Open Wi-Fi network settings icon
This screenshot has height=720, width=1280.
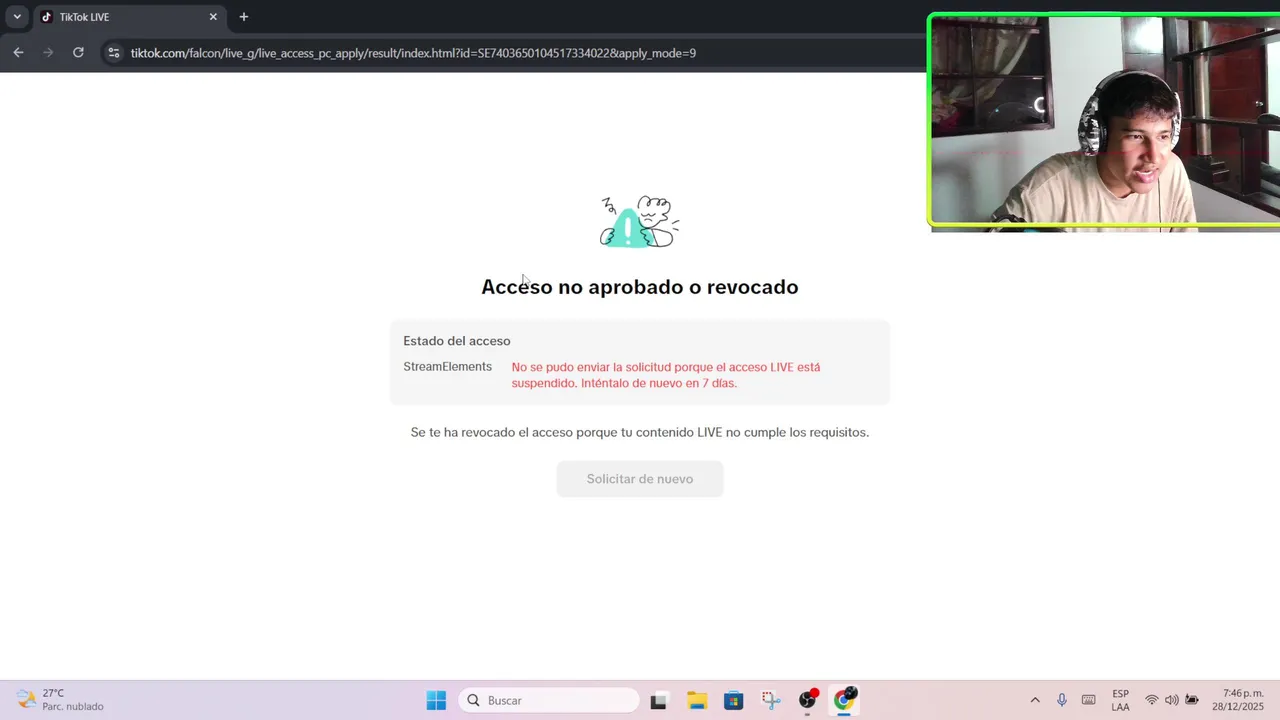click(1152, 700)
